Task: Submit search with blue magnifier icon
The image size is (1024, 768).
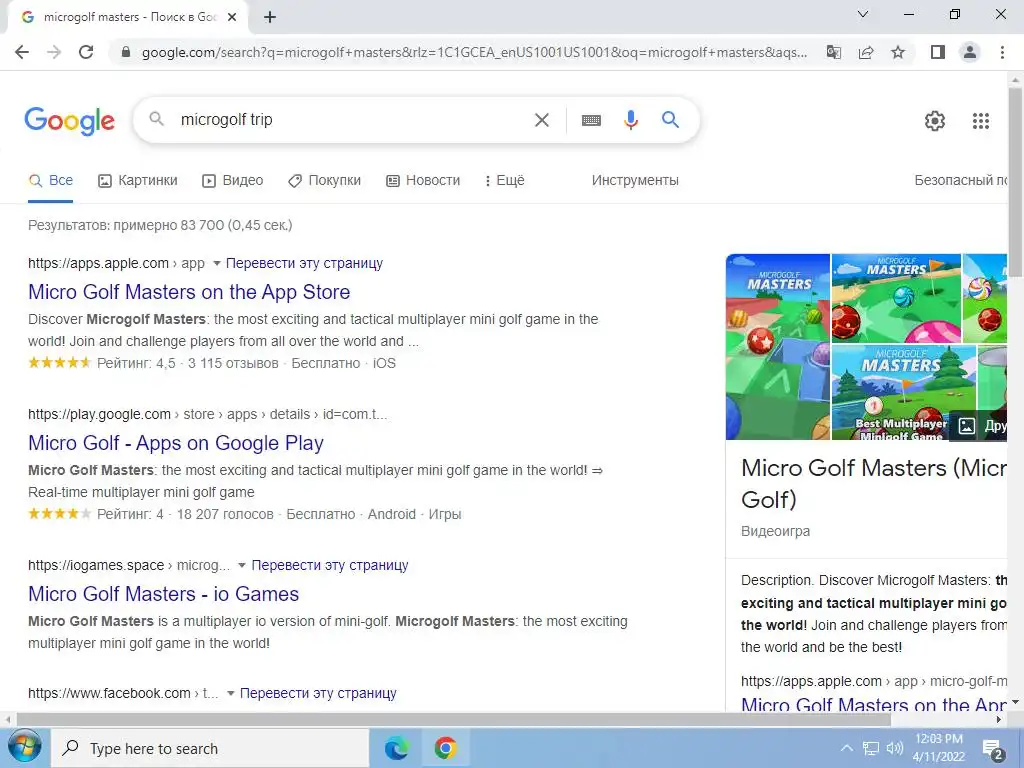Action: tap(670, 120)
